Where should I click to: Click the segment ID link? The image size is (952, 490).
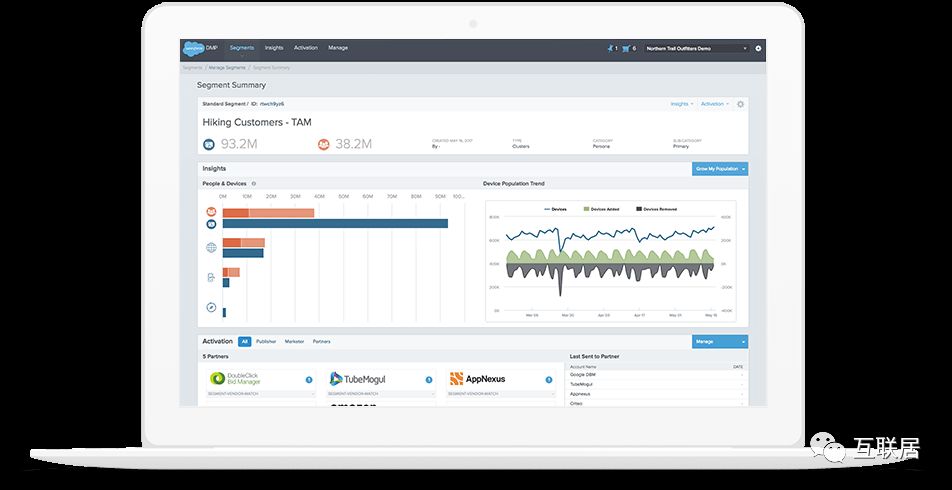click(x=272, y=104)
